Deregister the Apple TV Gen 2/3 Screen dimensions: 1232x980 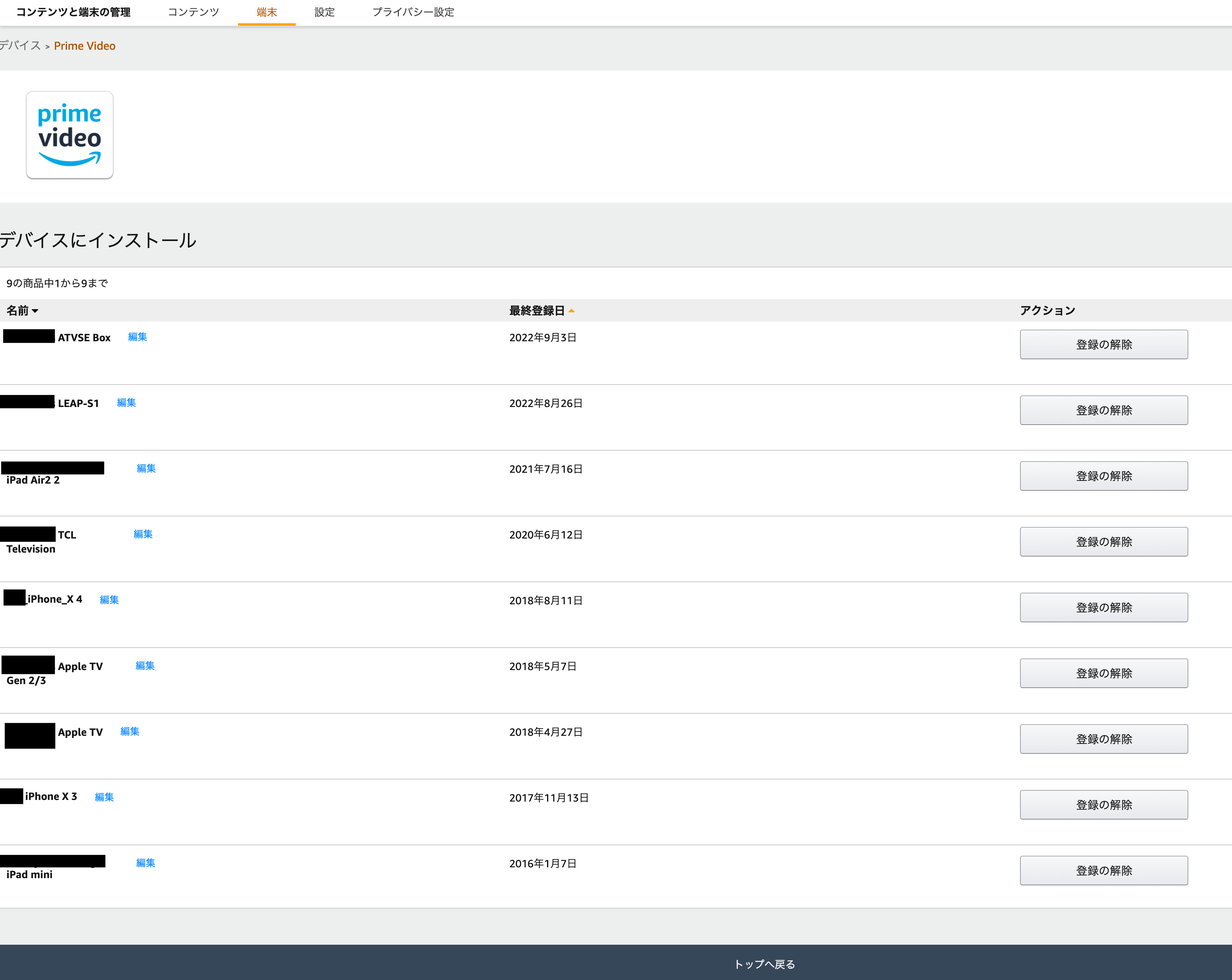(1103, 673)
